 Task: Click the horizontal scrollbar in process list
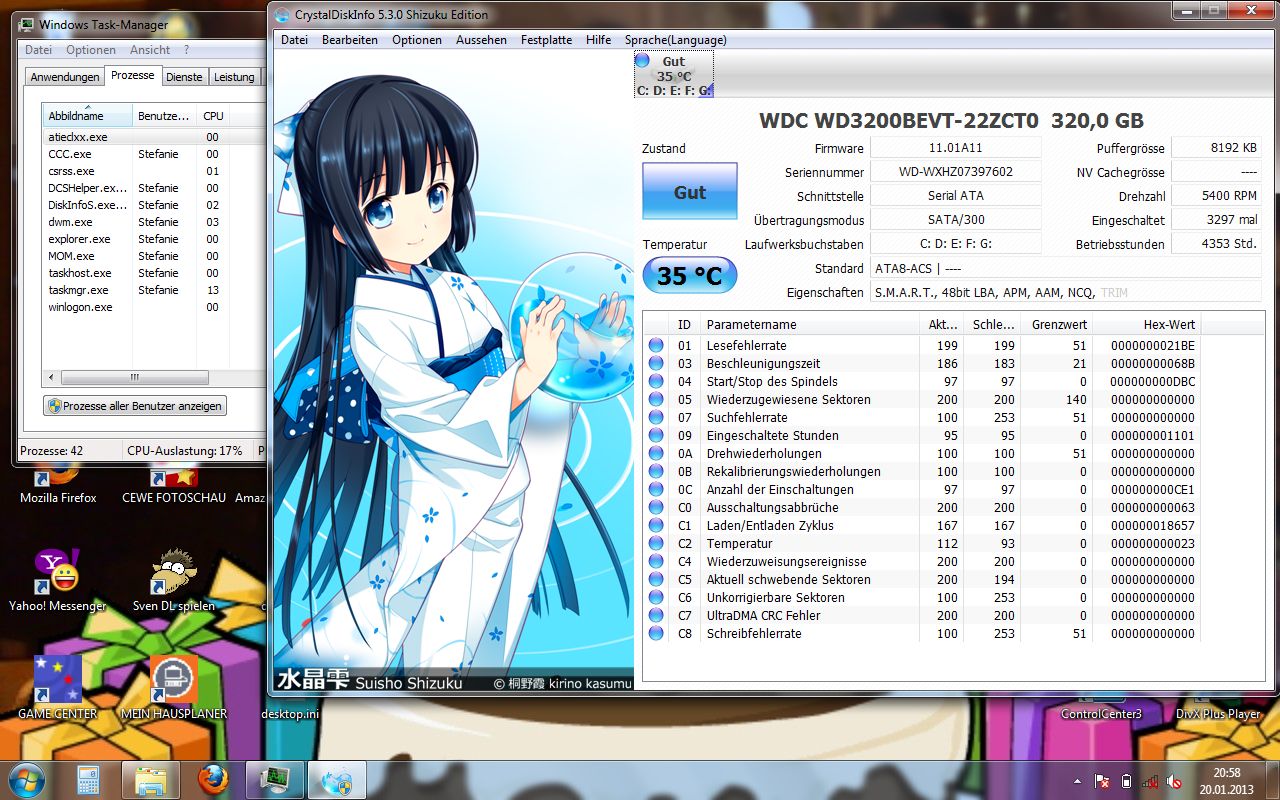(134, 377)
